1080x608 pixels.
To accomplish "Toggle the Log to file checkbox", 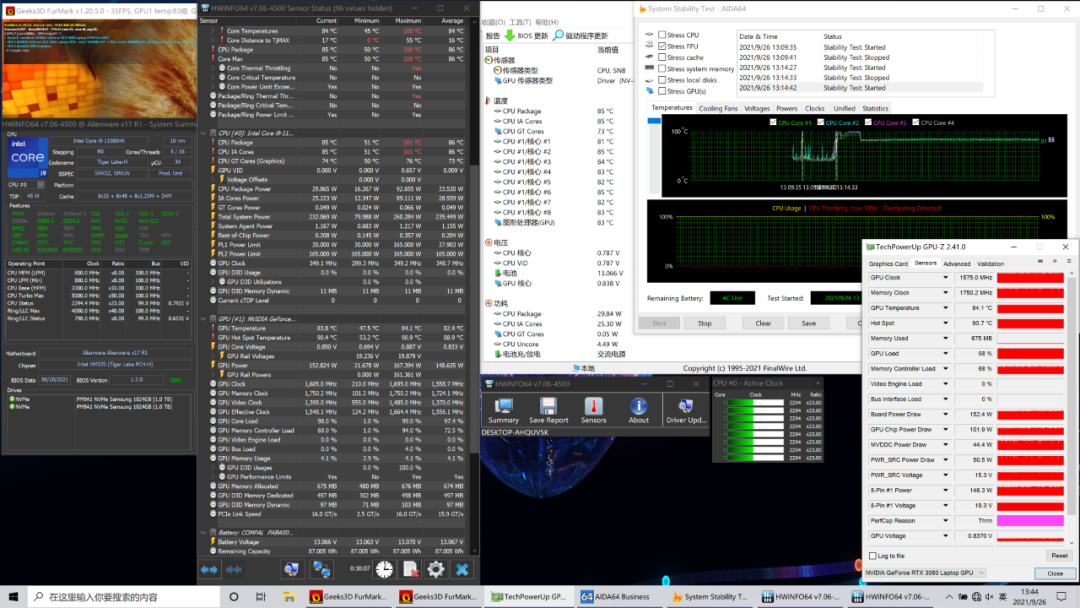I will coord(873,555).
